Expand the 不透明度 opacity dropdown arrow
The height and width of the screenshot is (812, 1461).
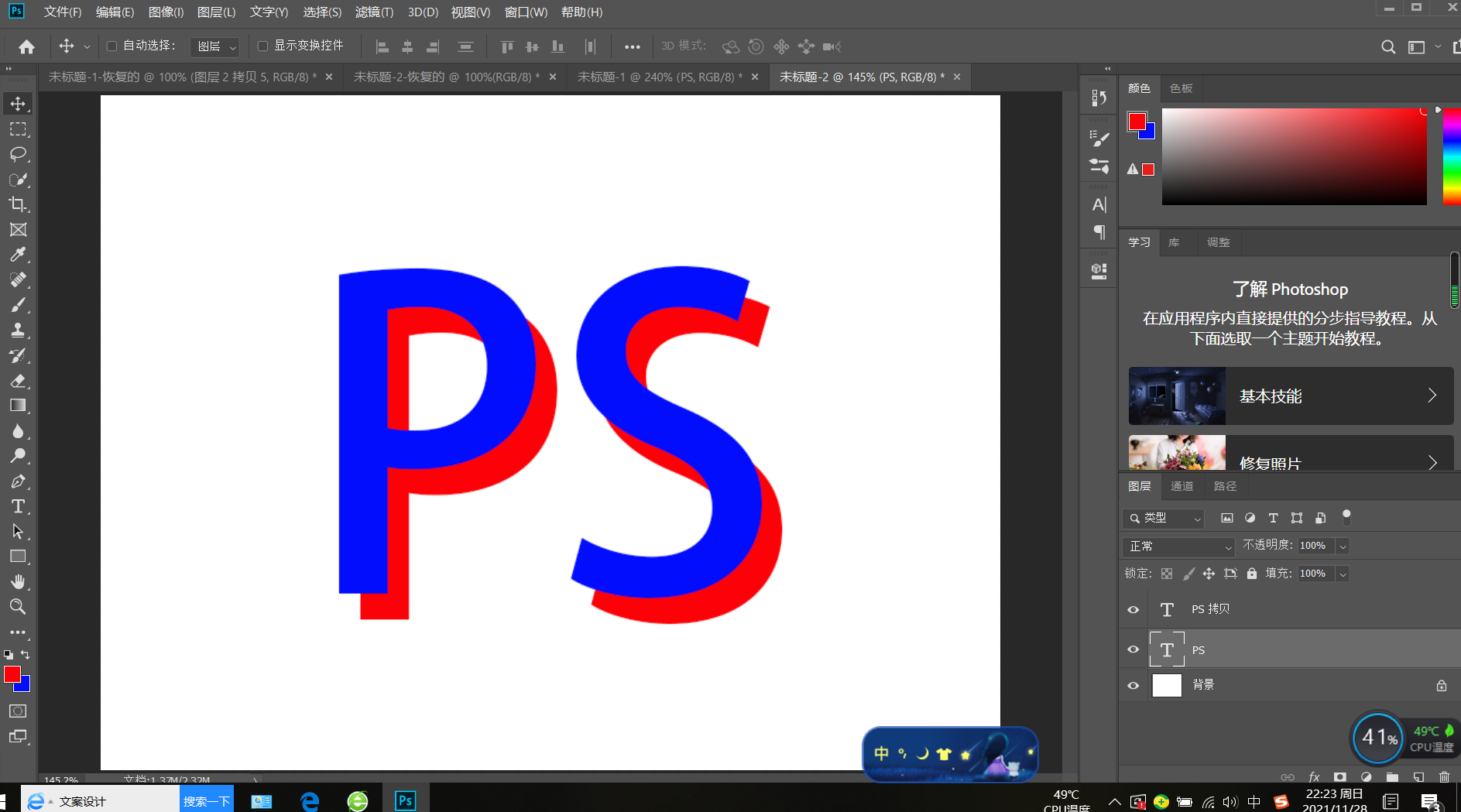pos(1343,546)
